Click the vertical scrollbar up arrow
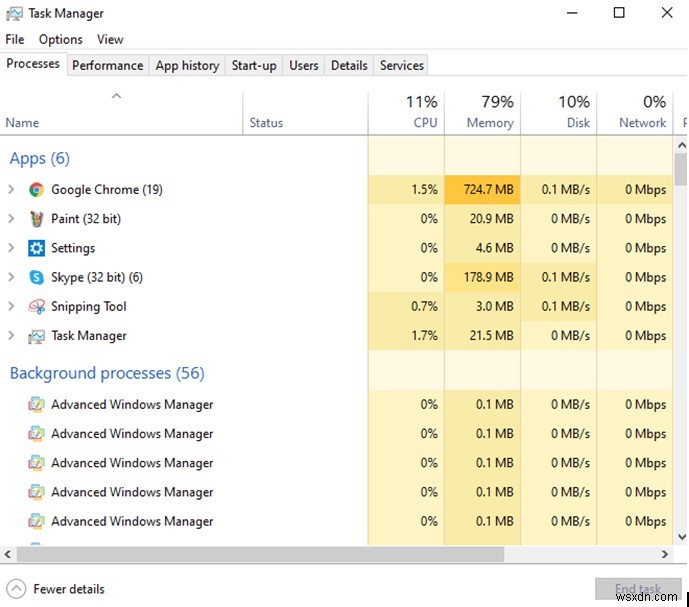Viewport: 689px width, 607px height. pyautogui.click(x=682, y=145)
